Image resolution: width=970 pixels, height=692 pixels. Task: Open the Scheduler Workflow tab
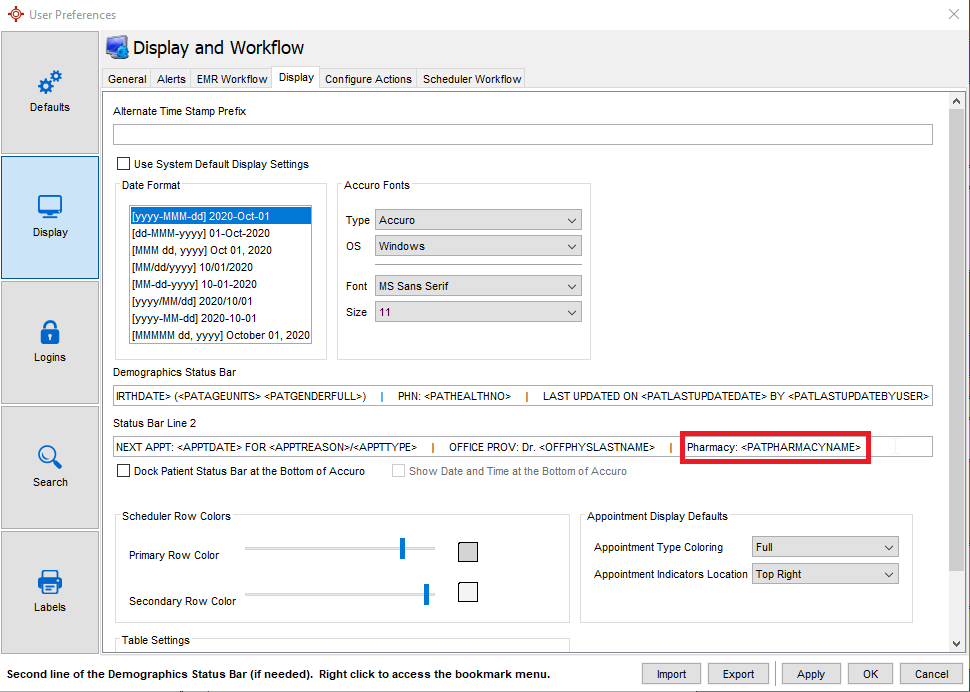(472, 79)
